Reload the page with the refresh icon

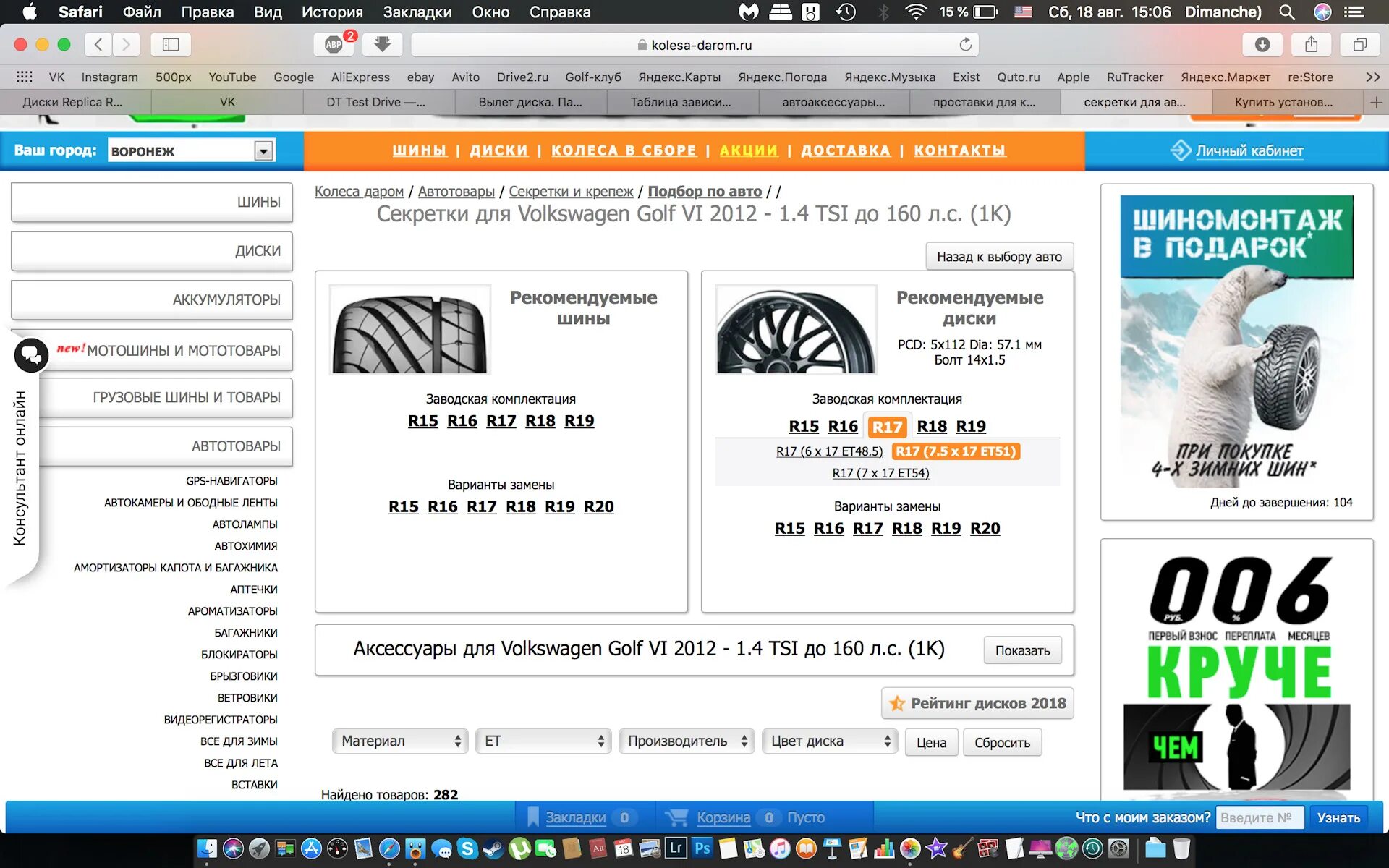tap(965, 45)
